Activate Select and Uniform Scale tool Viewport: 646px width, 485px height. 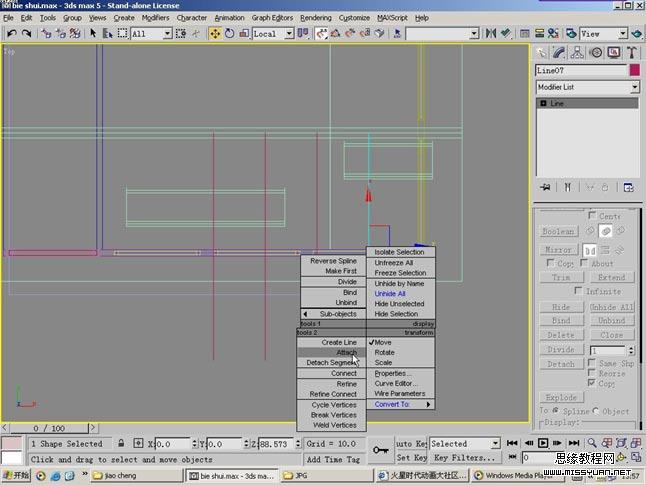click(x=244, y=33)
